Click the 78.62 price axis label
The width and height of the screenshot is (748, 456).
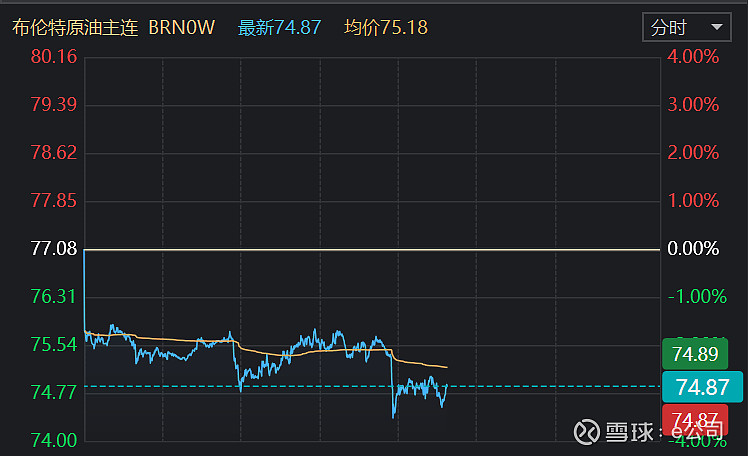pos(54,153)
